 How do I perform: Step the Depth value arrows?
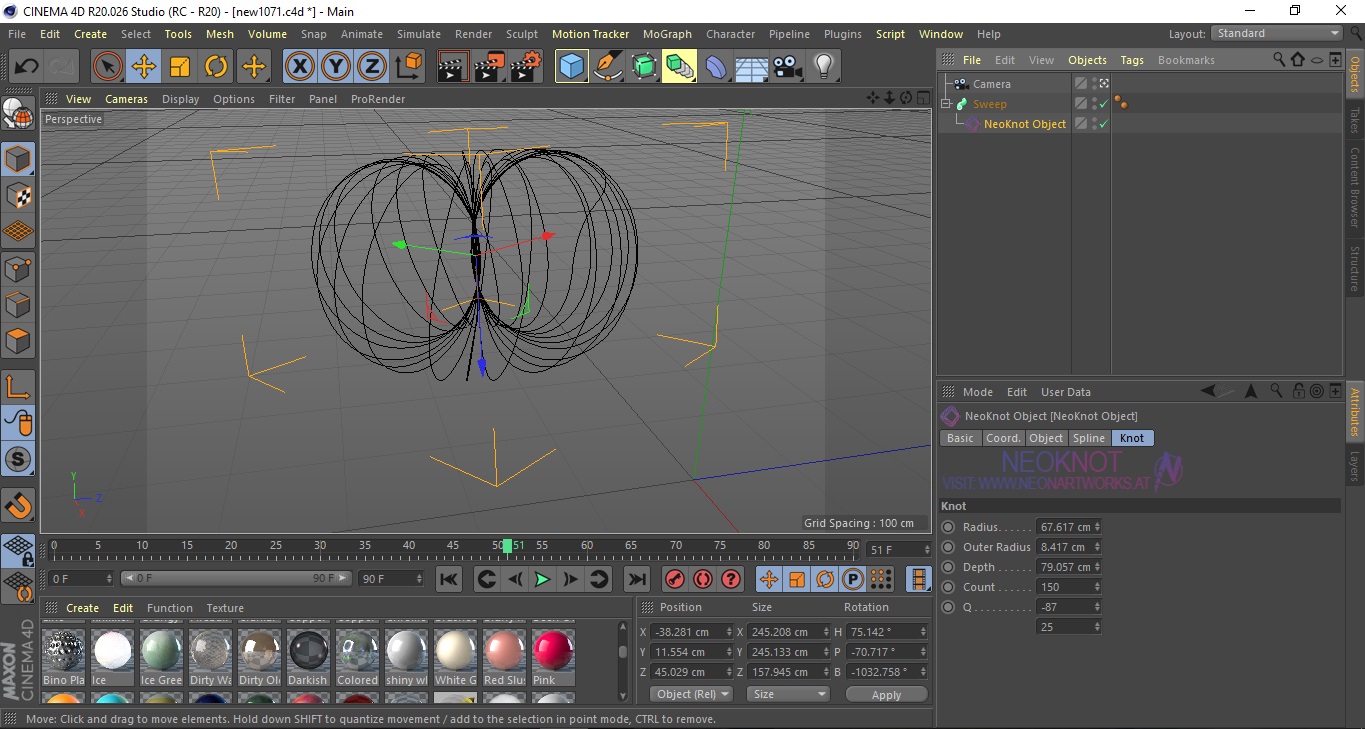(1097, 567)
